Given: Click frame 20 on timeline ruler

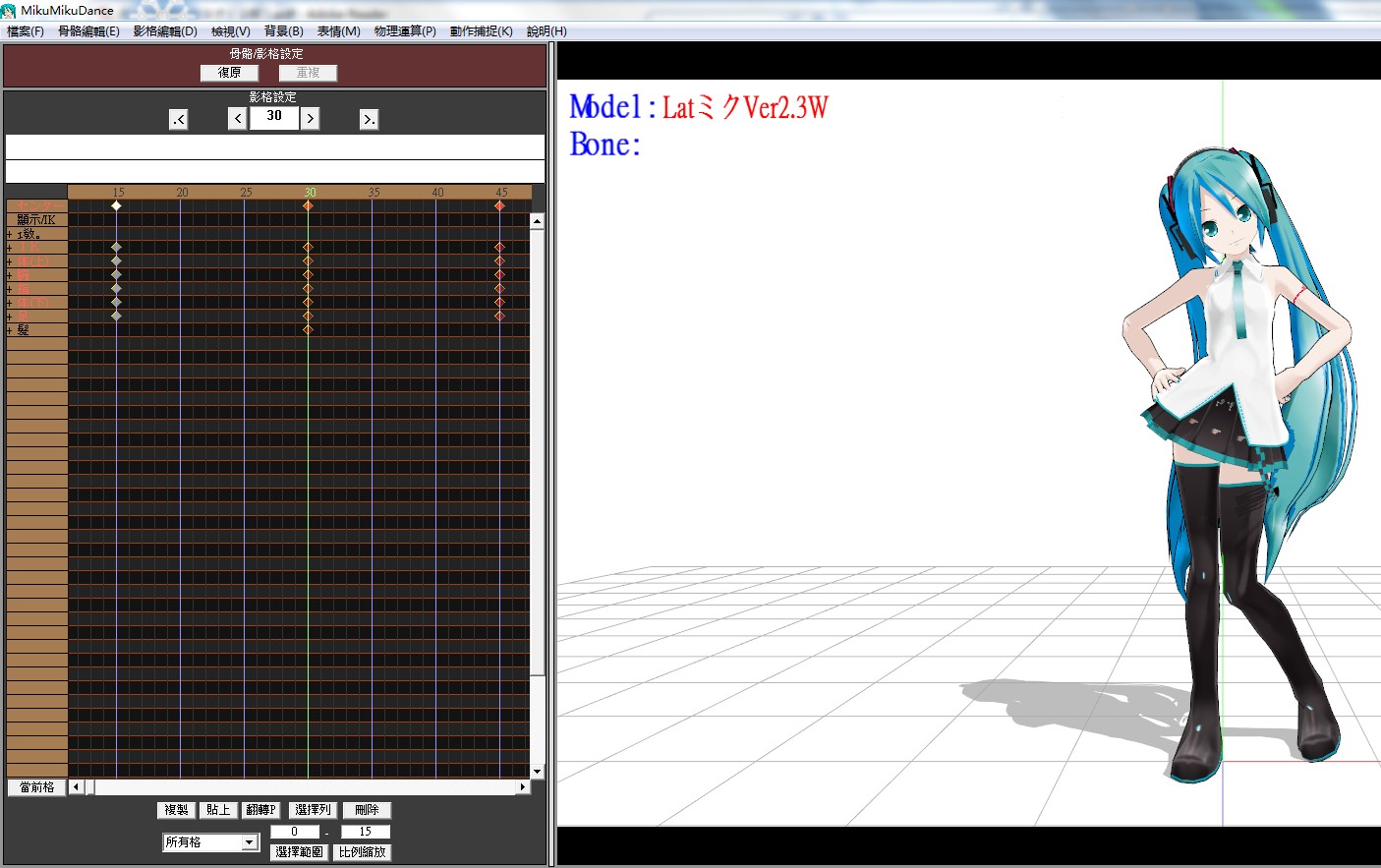Looking at the screenshot, I should (182, 193).
